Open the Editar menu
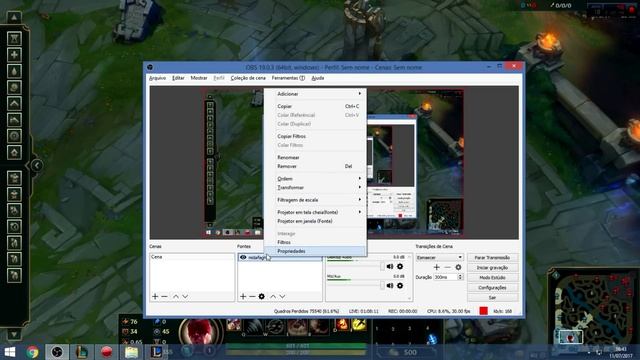 (178, 78)
